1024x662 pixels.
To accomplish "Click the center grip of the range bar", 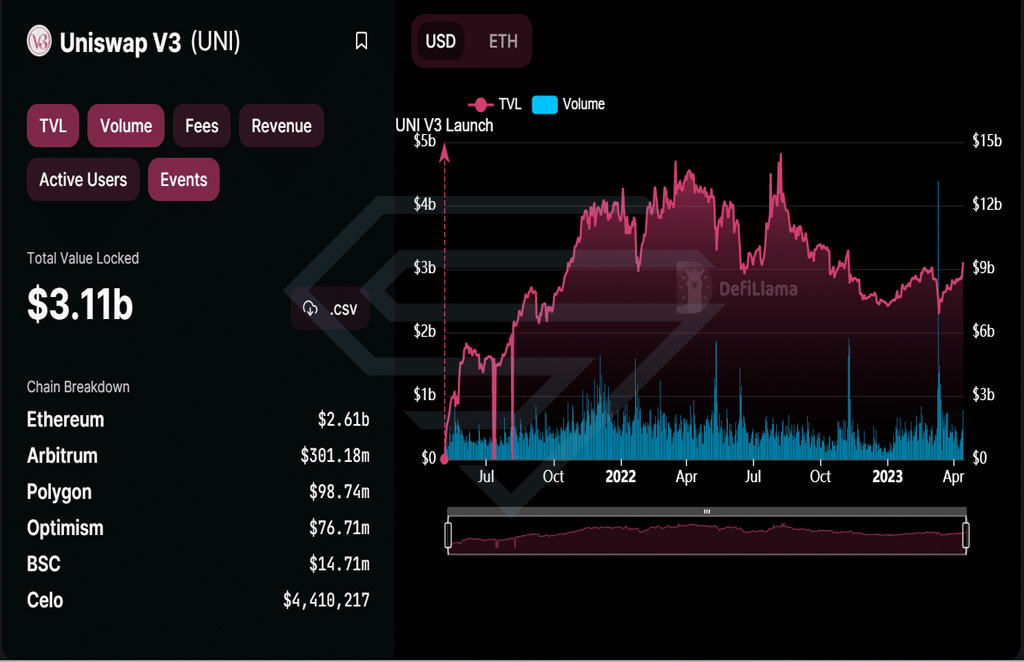I will point(707,511).
